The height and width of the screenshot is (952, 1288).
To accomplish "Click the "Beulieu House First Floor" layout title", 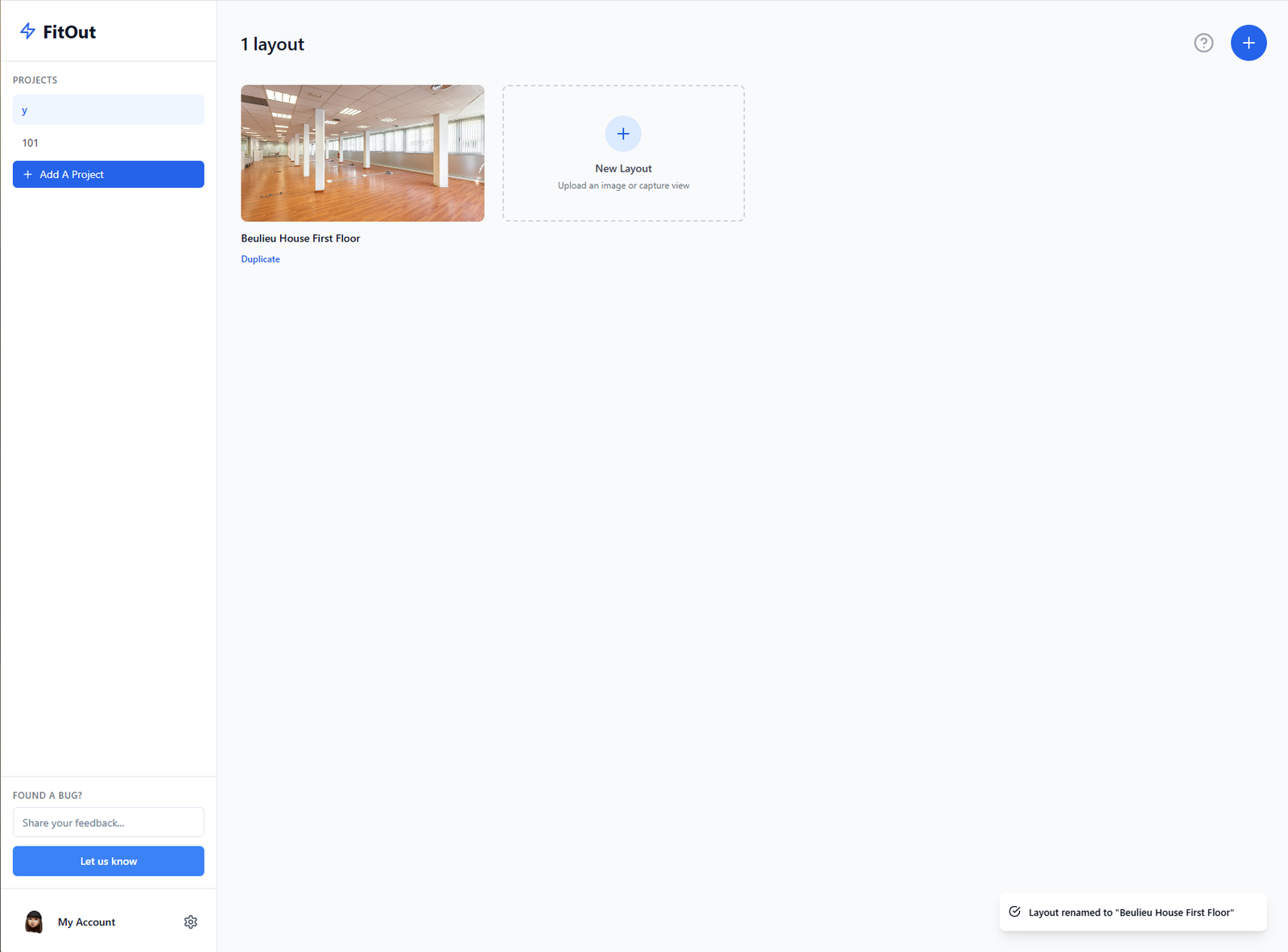I will [x=300, y=238].
